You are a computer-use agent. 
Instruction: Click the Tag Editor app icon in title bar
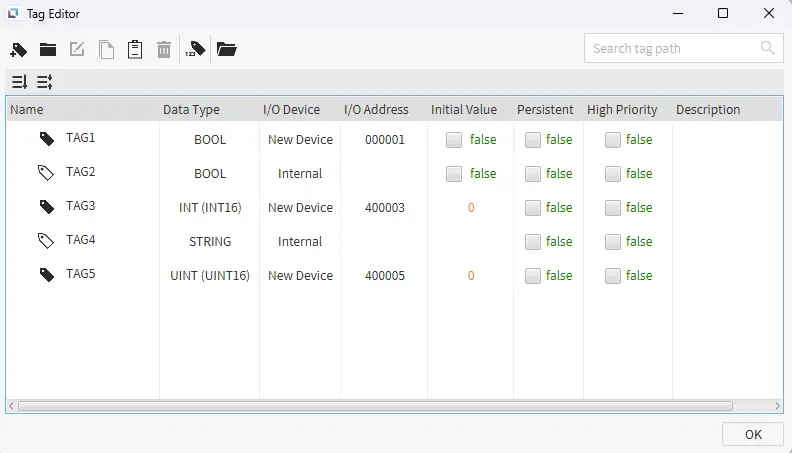(13, 14)
